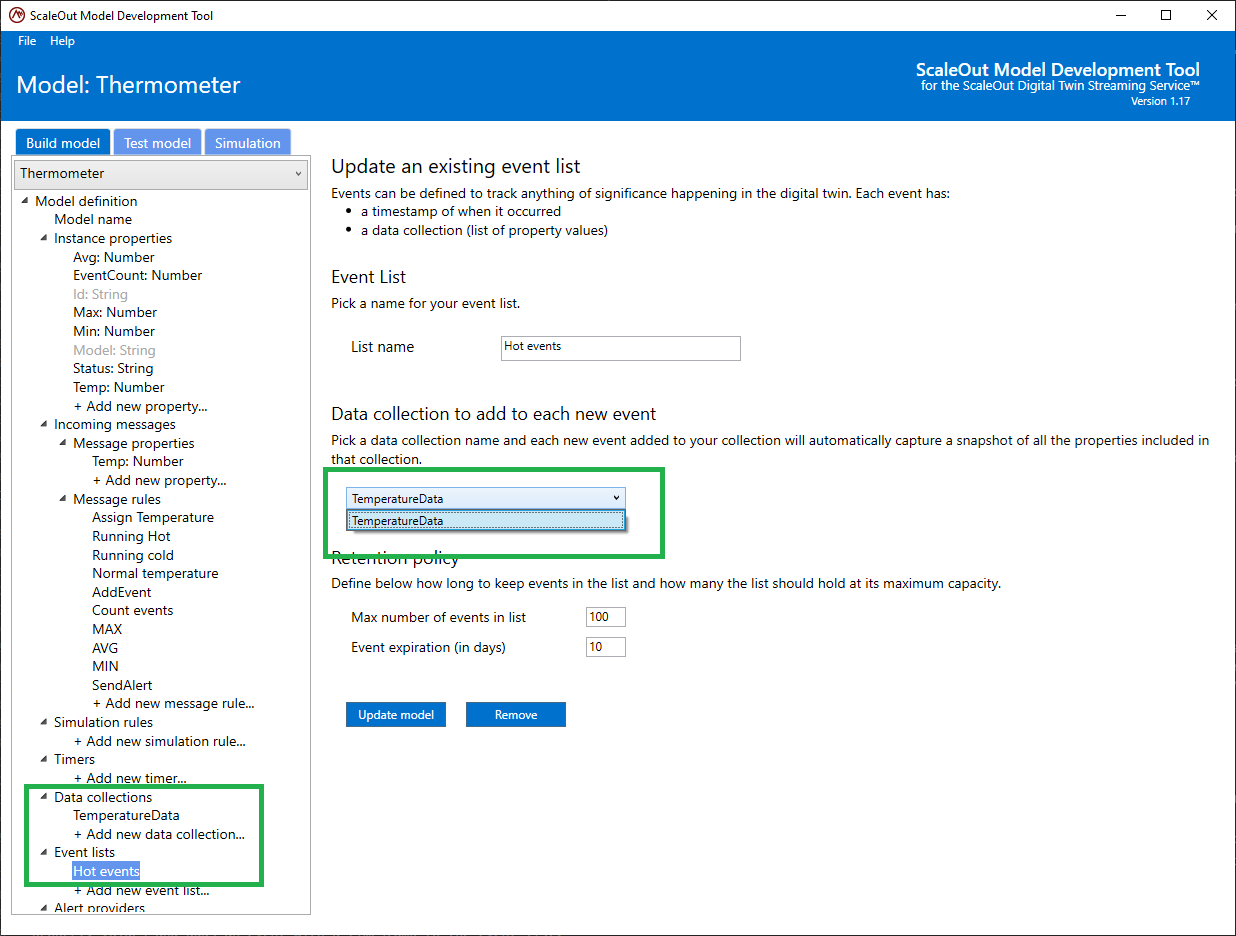Click Add new timer
The width and height of the screenshot is (1236, 936).
(130, 778)
